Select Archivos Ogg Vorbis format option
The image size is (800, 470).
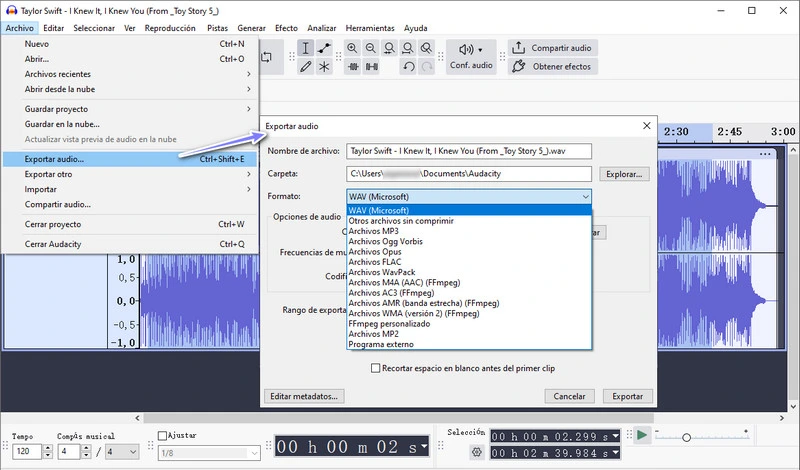[x=469, y=241]
